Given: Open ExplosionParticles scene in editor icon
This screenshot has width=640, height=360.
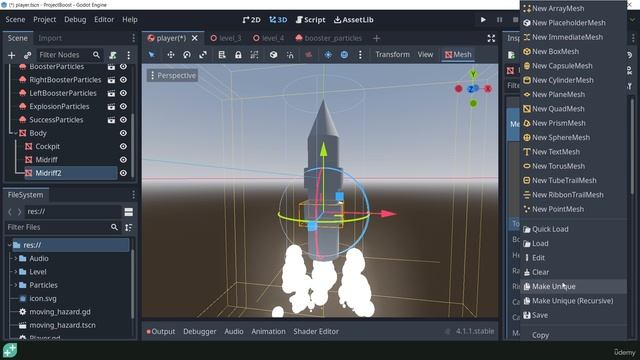Looking at the screenshot, I should tap(111, 107).
